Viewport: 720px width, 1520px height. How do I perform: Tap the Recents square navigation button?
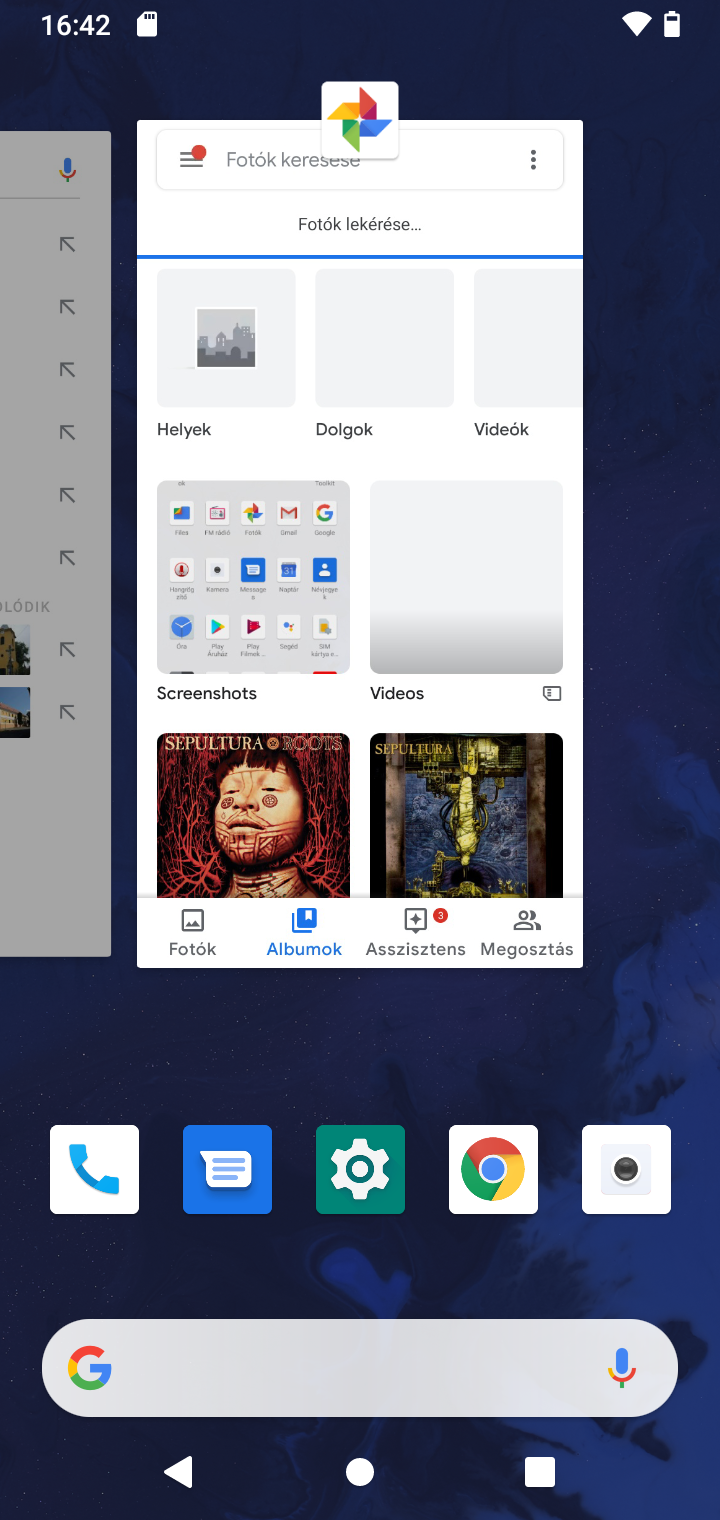pyautogui.click(x=540, y=1472)
